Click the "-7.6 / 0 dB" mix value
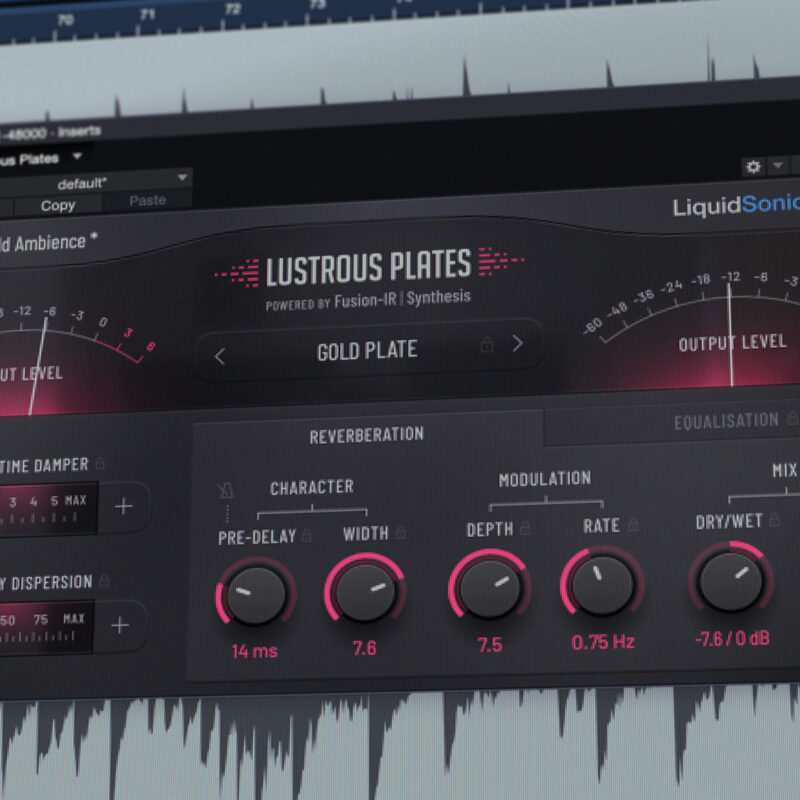Viewport: 800px width, 800px height. [732, 638]
